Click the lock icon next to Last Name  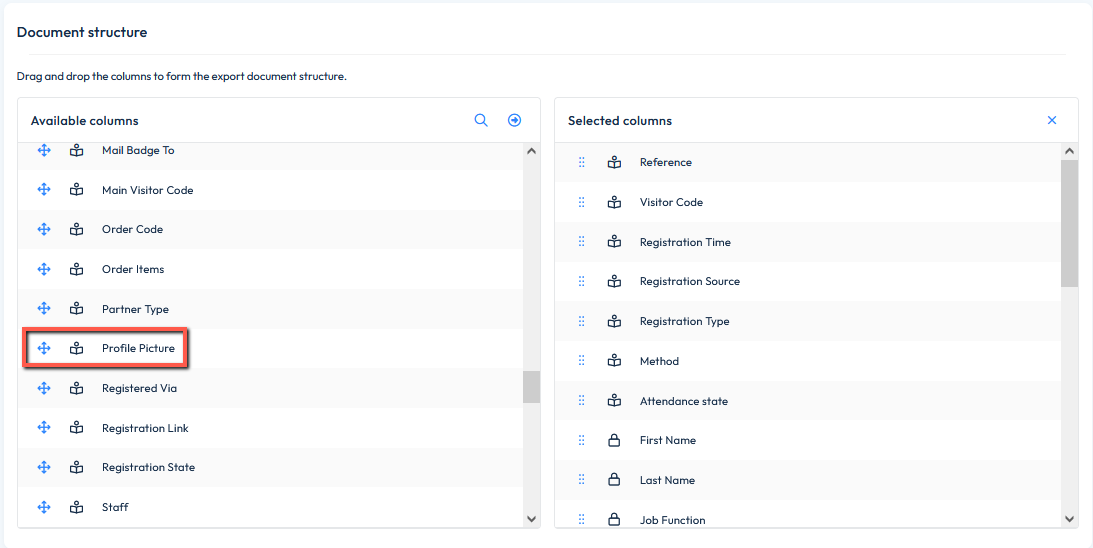tap(614, 480)
